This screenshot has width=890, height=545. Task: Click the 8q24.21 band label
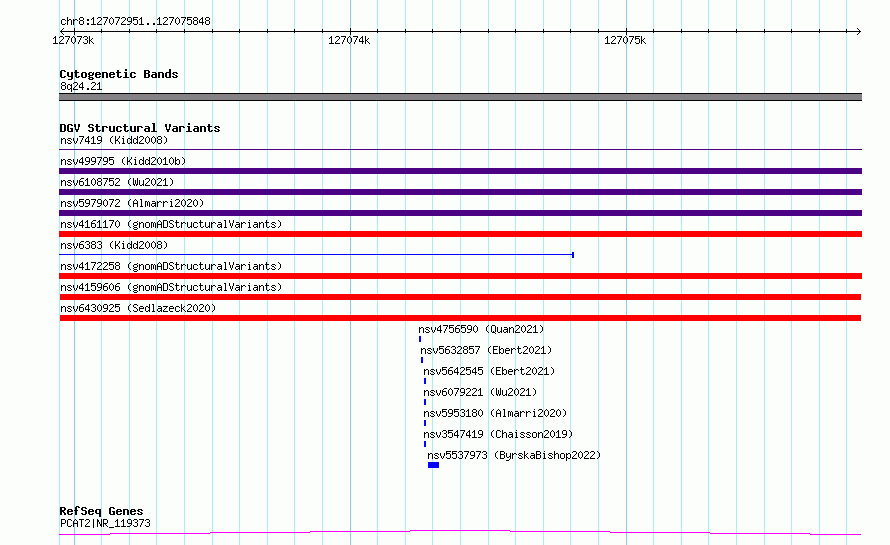(x=81, y=86)
